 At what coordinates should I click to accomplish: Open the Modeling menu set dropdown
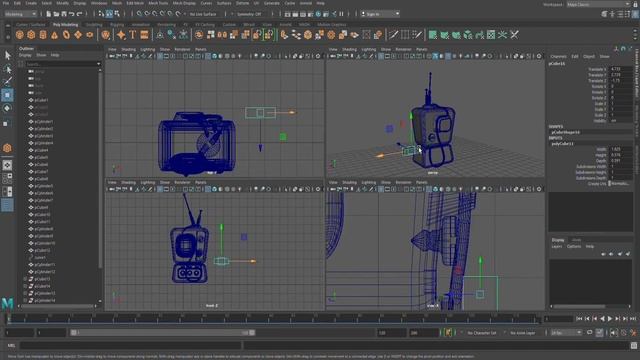click(20, 14)
